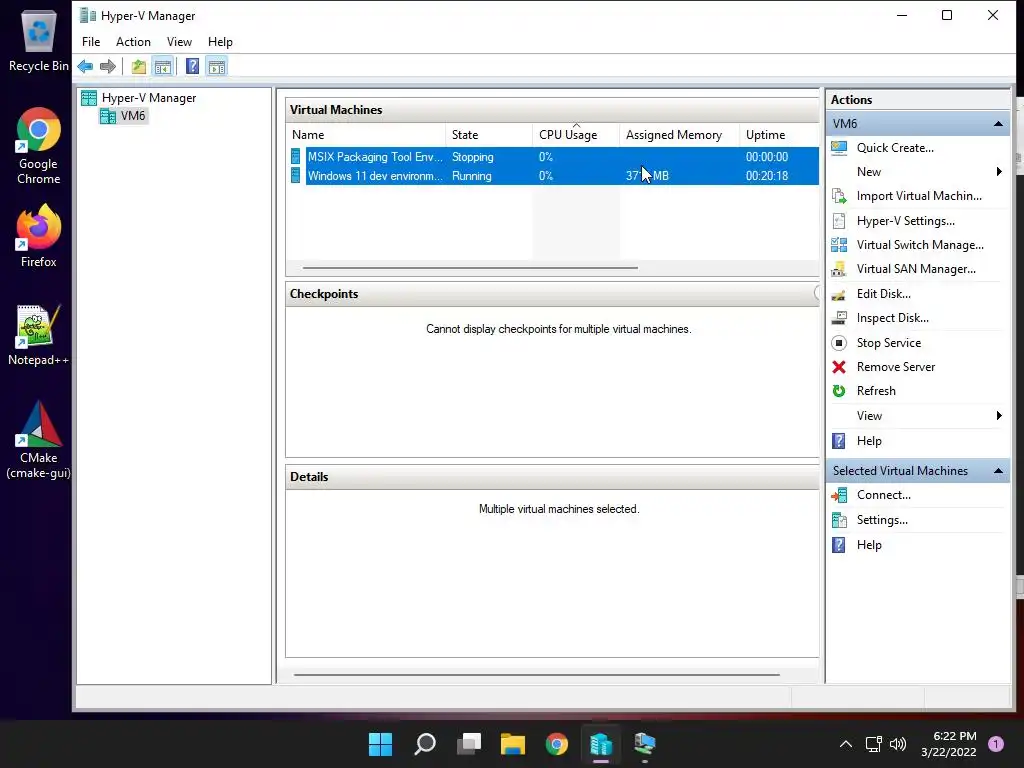Select Hyper-V Manager root tree node
This screenshot has width=1024, height=768.
point(149,98)
